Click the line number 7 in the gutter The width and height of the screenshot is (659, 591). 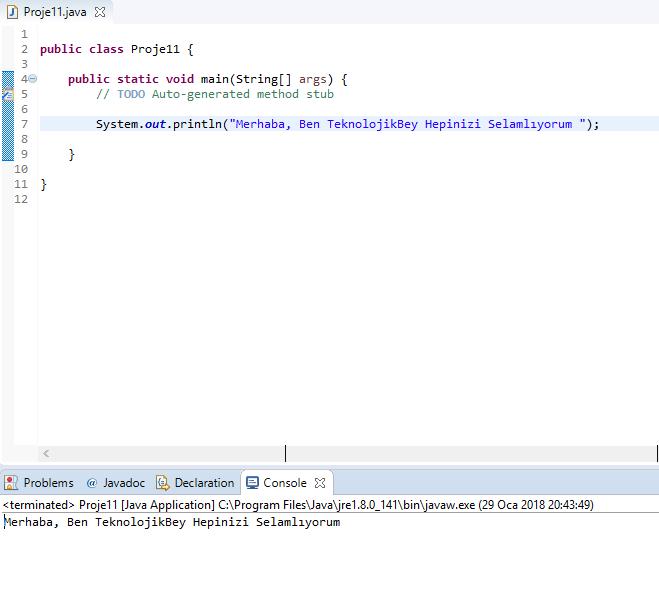tap(23, 124)
